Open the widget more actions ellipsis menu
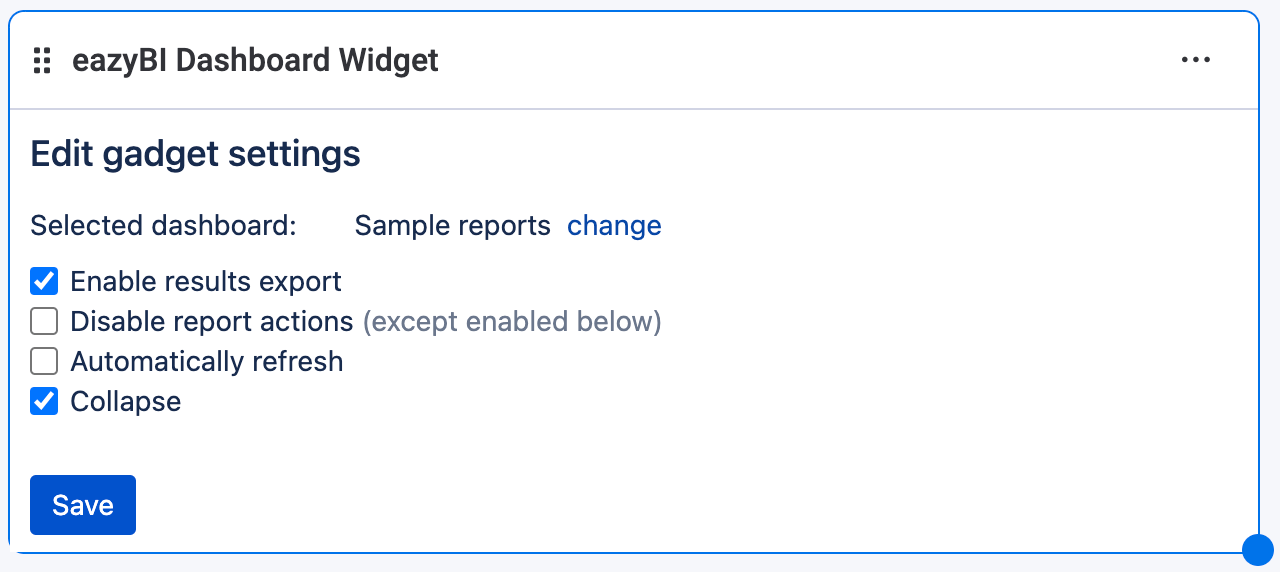Image resolution: width=1280 pixels, height=572 pixels. 1196,60
